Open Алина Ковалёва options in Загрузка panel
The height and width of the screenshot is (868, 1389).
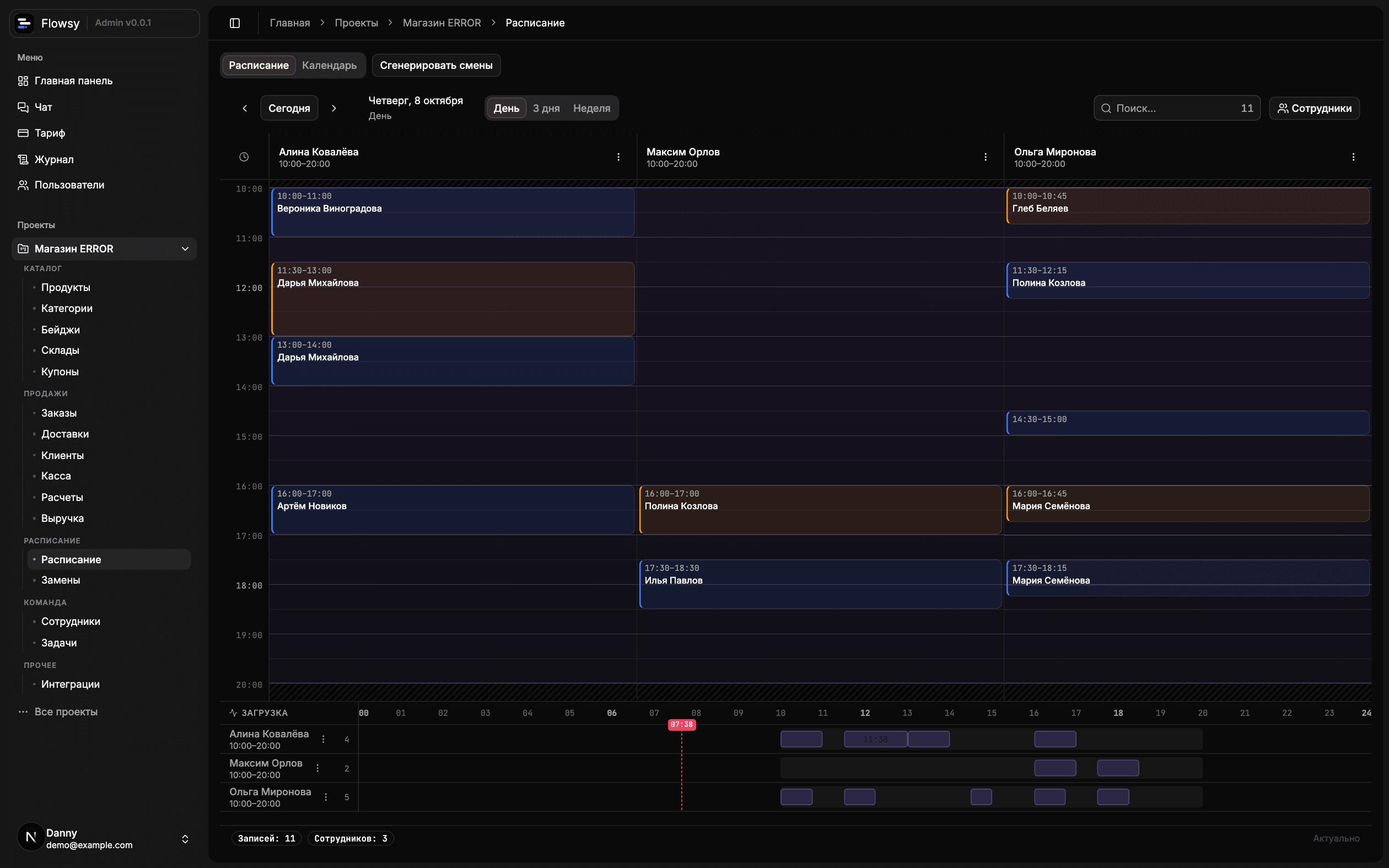tap(323, 740)
